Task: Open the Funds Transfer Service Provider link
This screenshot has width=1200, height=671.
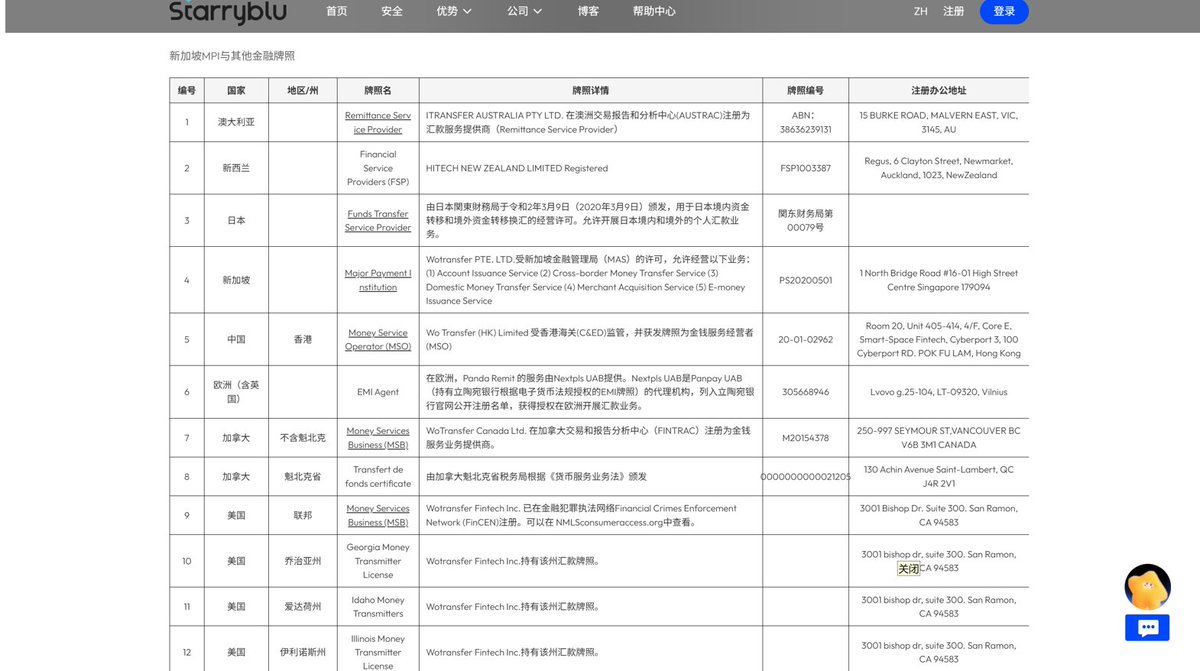Action: [378, 220]
